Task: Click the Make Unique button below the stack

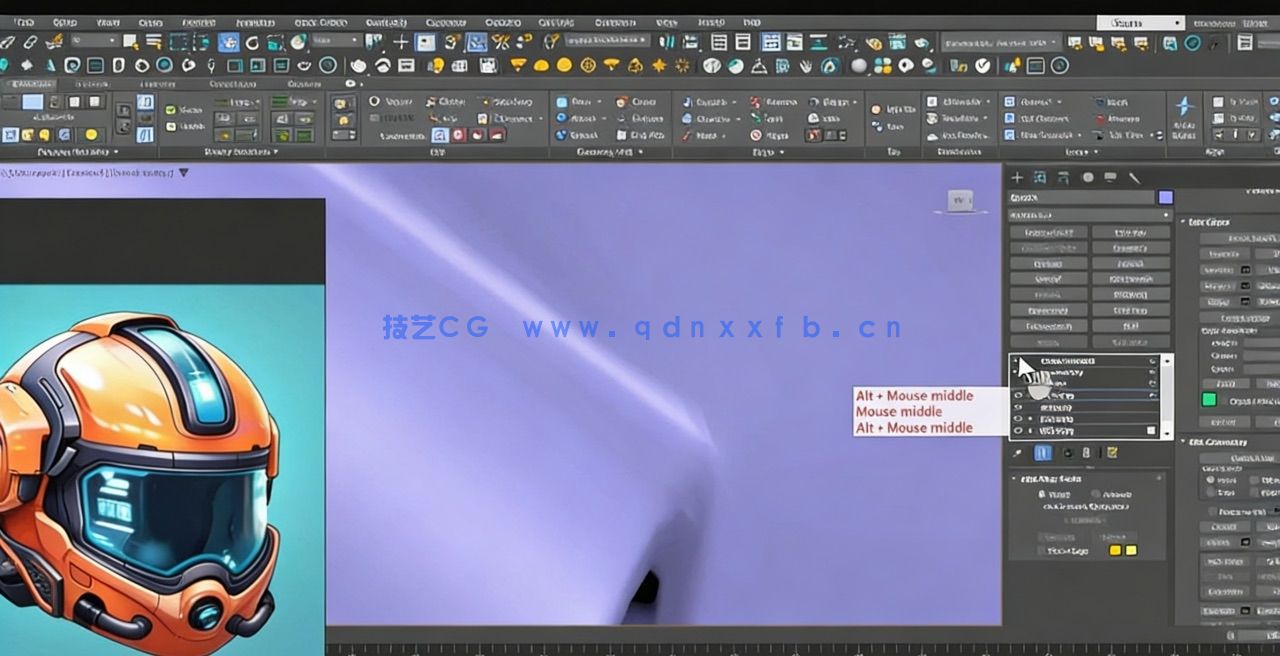Action: [x=1067, y=452]
